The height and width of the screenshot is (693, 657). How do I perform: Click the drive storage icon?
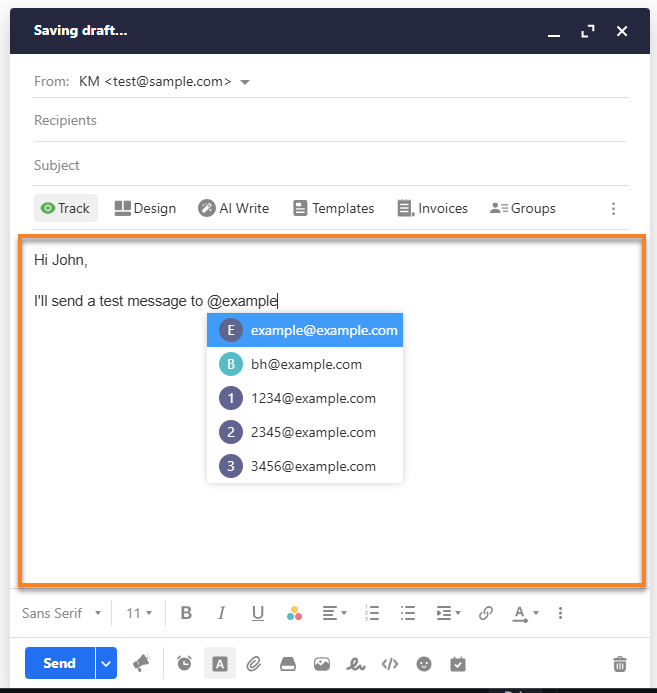pos(288,664)
